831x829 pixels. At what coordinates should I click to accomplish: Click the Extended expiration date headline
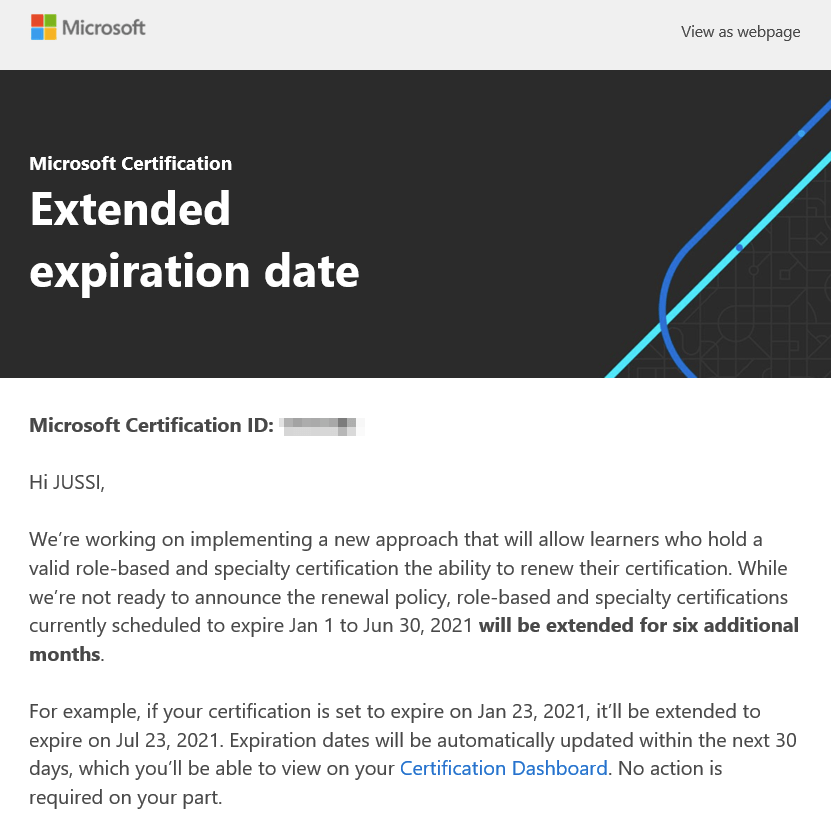click(x=194, y=241)
